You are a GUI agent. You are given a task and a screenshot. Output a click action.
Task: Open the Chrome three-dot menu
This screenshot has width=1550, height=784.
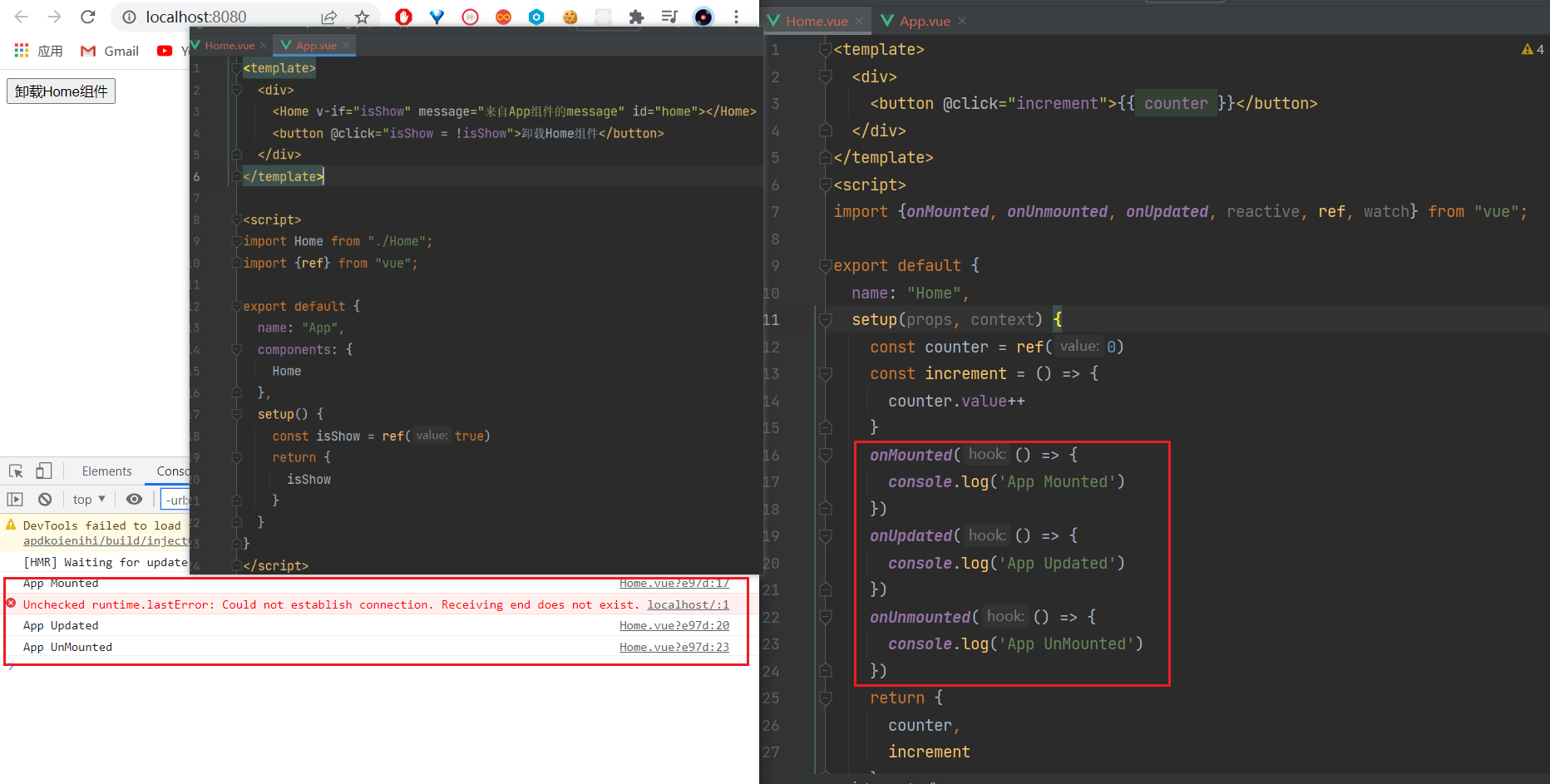tap(736, 17)
